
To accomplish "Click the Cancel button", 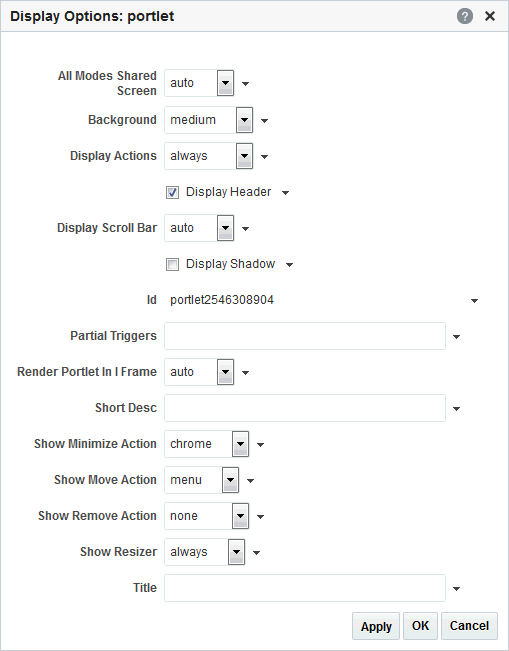I will [469, 626].
